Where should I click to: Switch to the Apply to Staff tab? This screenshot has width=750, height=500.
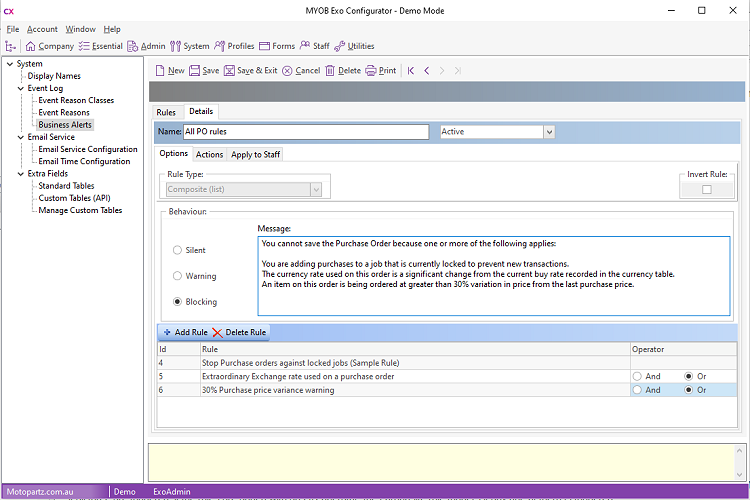[x=255, y=154]
